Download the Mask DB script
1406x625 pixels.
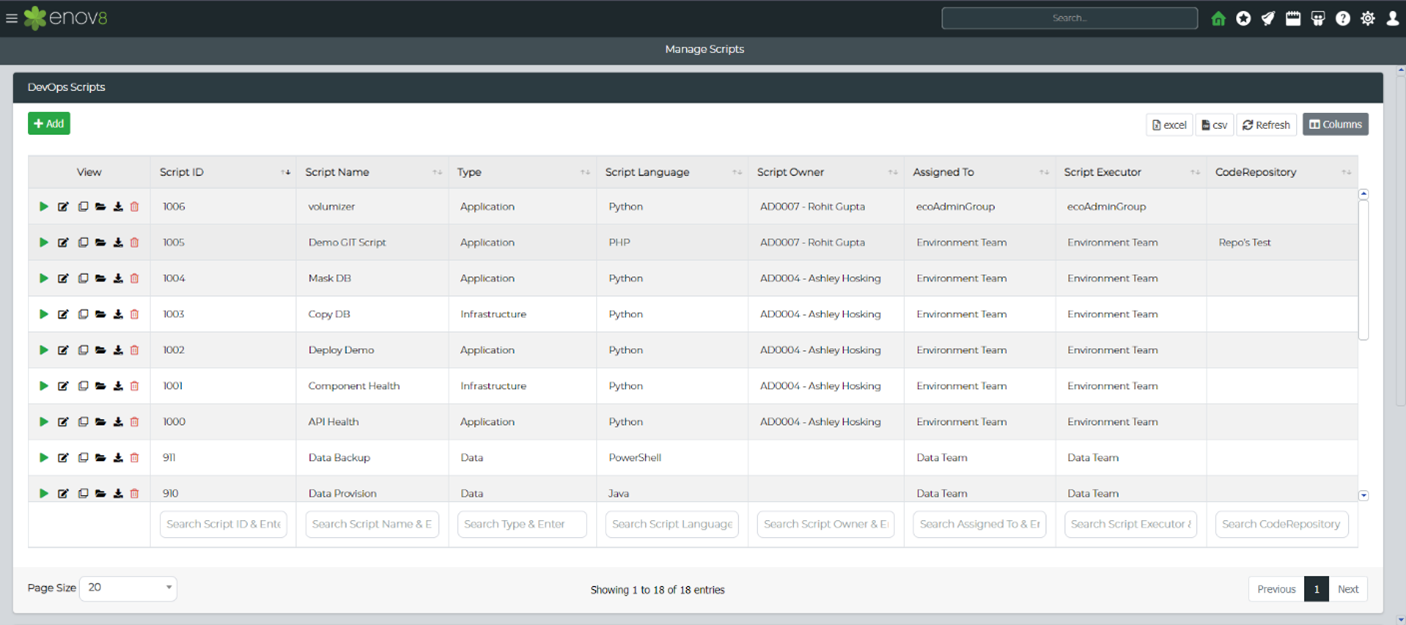click(x=117, y=278)
